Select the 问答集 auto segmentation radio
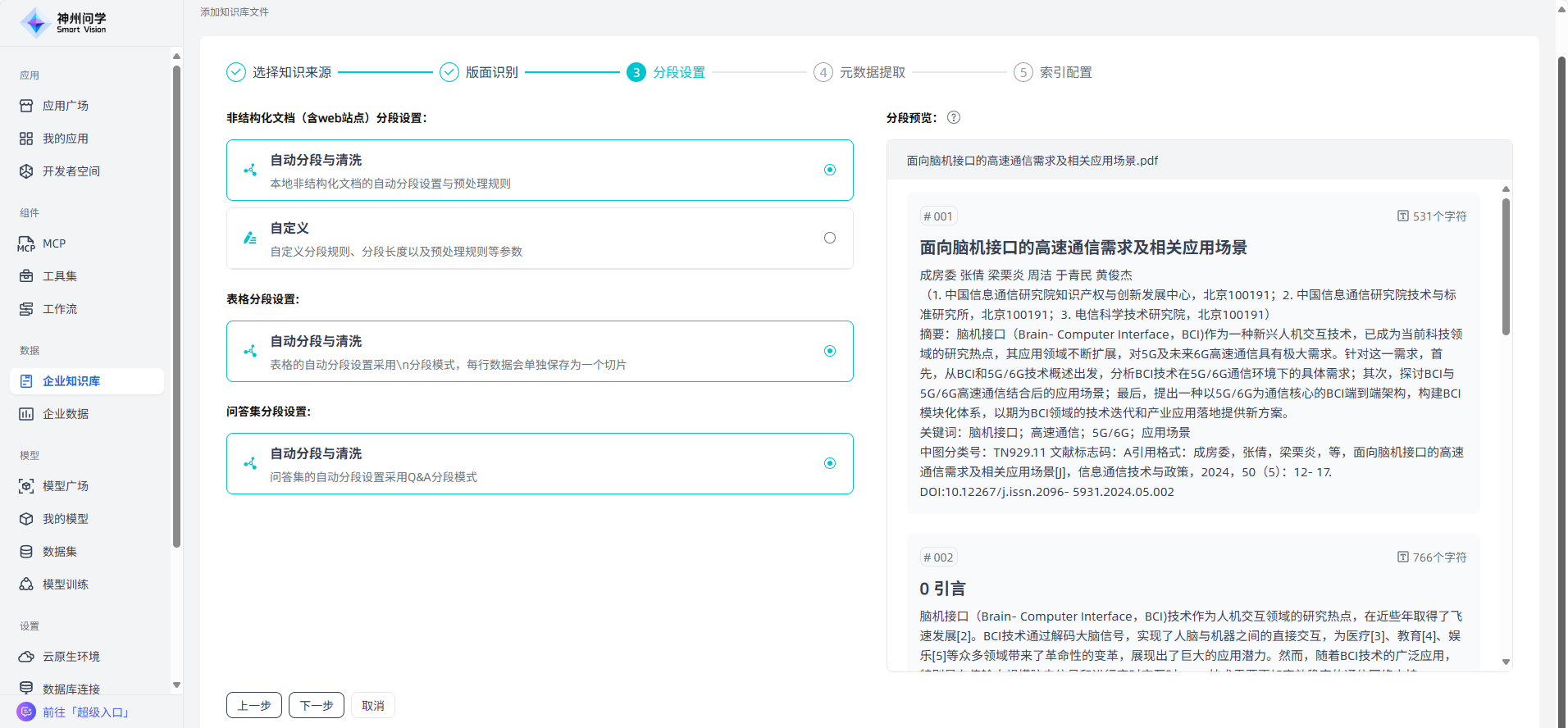This screenshot has width=1568, height=728. 829,463
